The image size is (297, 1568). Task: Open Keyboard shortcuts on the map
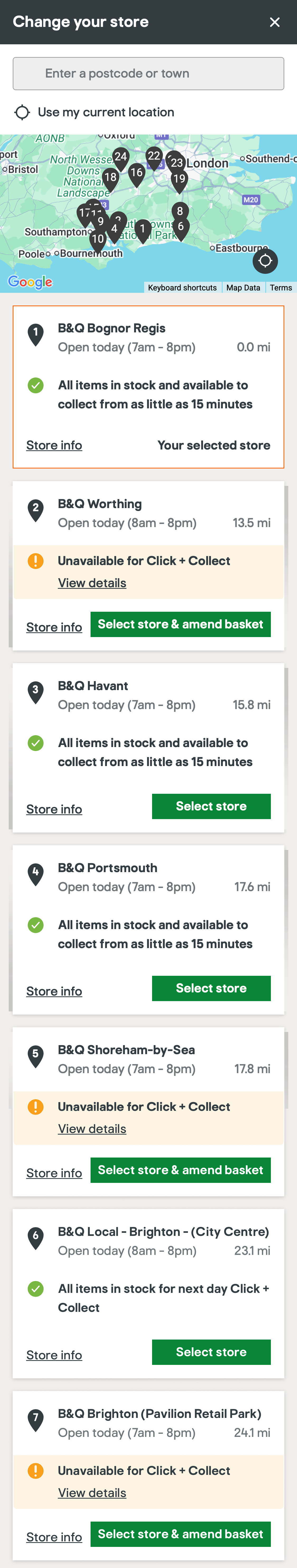point(181,287)
